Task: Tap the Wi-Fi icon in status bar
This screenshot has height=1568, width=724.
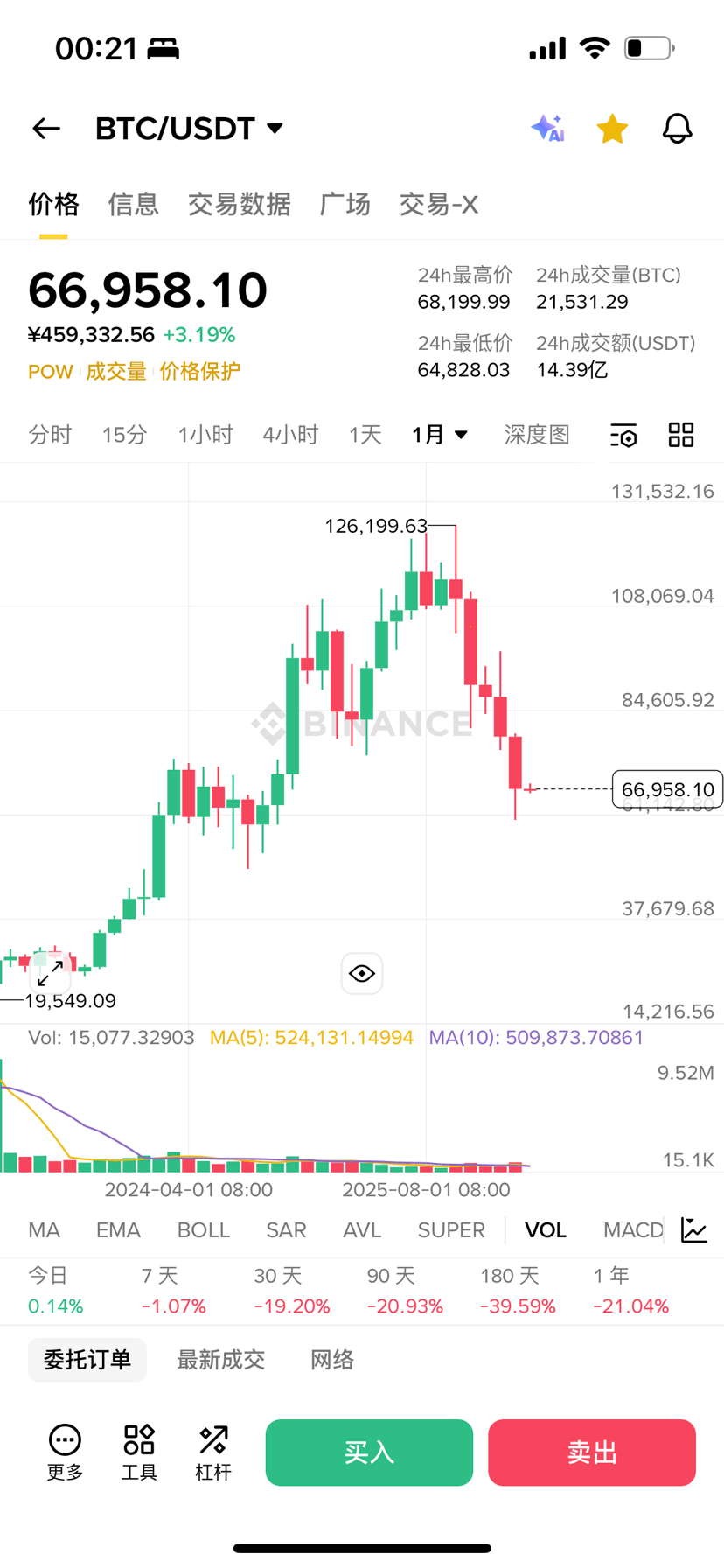Action: [595, 48]
